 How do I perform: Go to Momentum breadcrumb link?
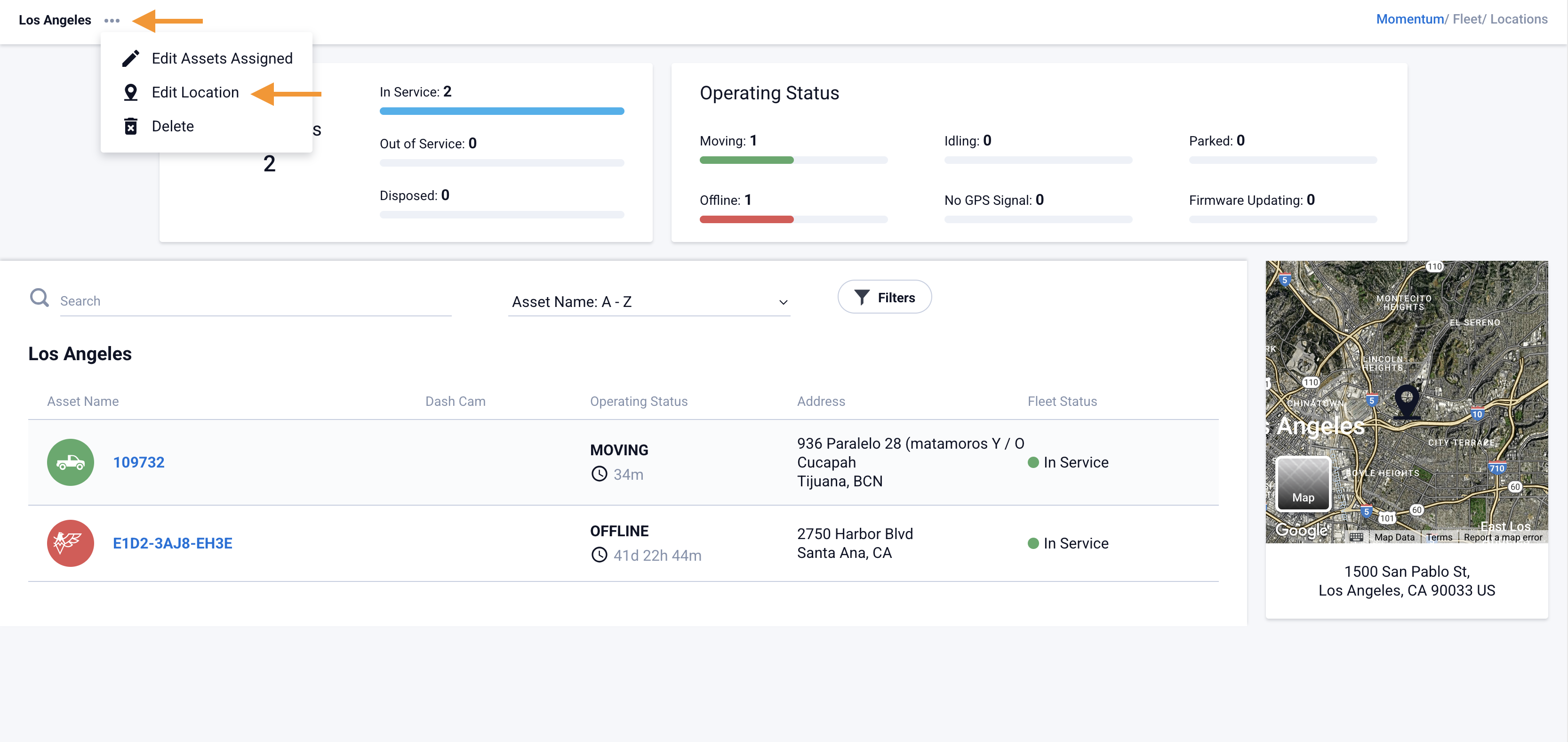(1410, 19)
